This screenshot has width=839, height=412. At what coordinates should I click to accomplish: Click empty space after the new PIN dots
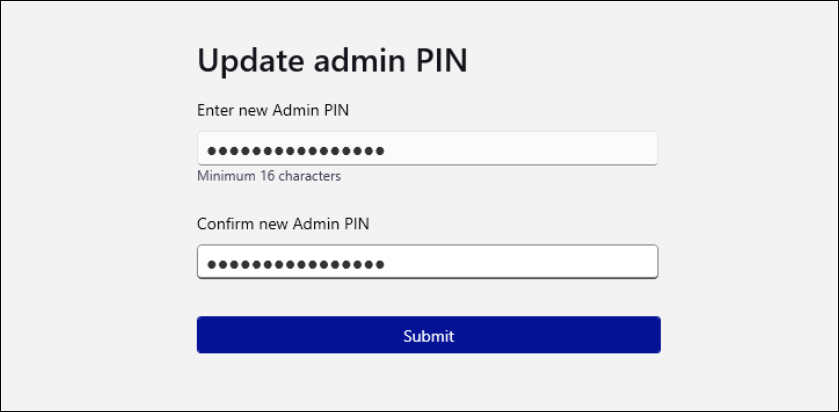pos(520,150)
